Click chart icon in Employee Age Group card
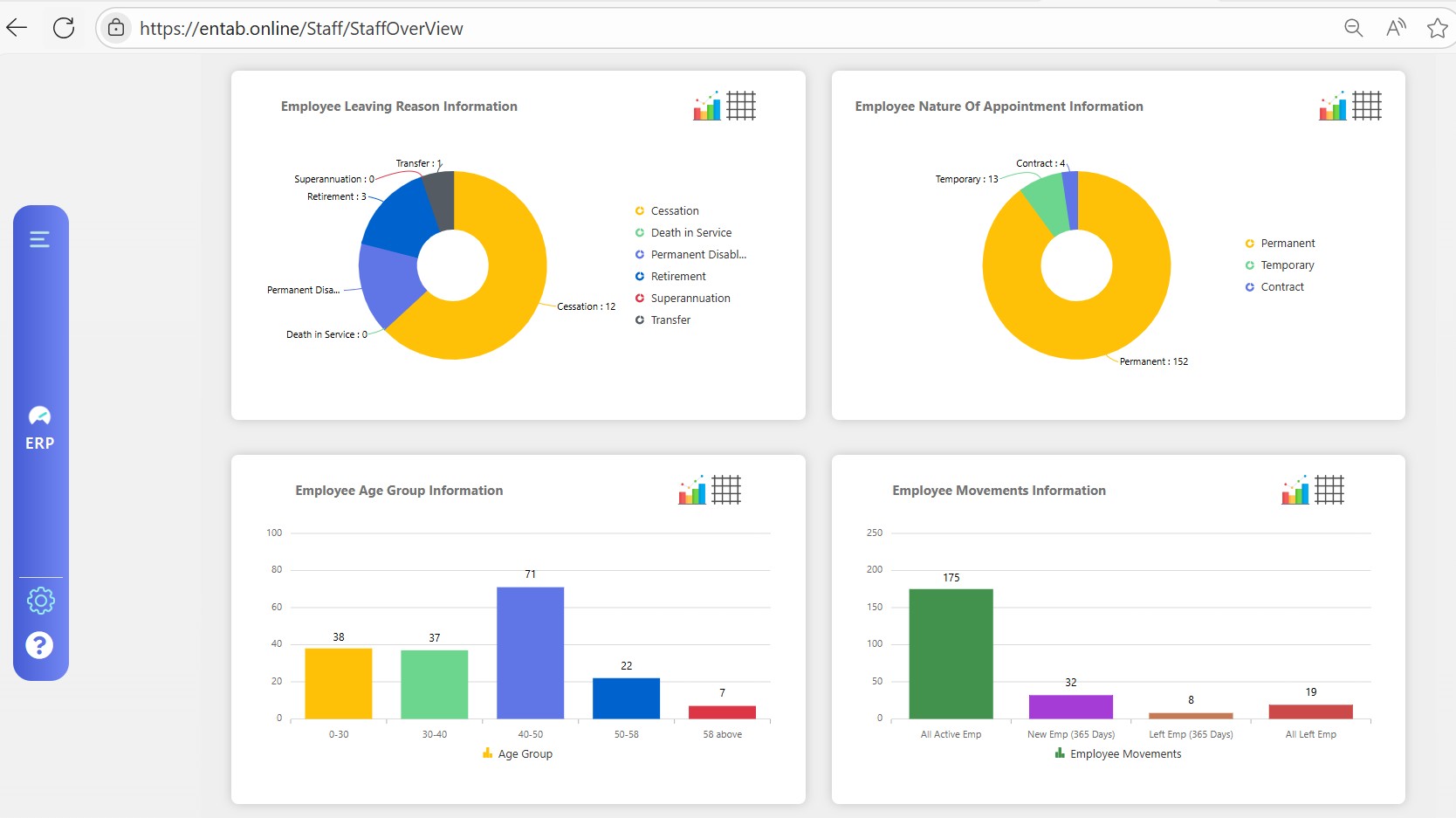 [x=692, y=490]
